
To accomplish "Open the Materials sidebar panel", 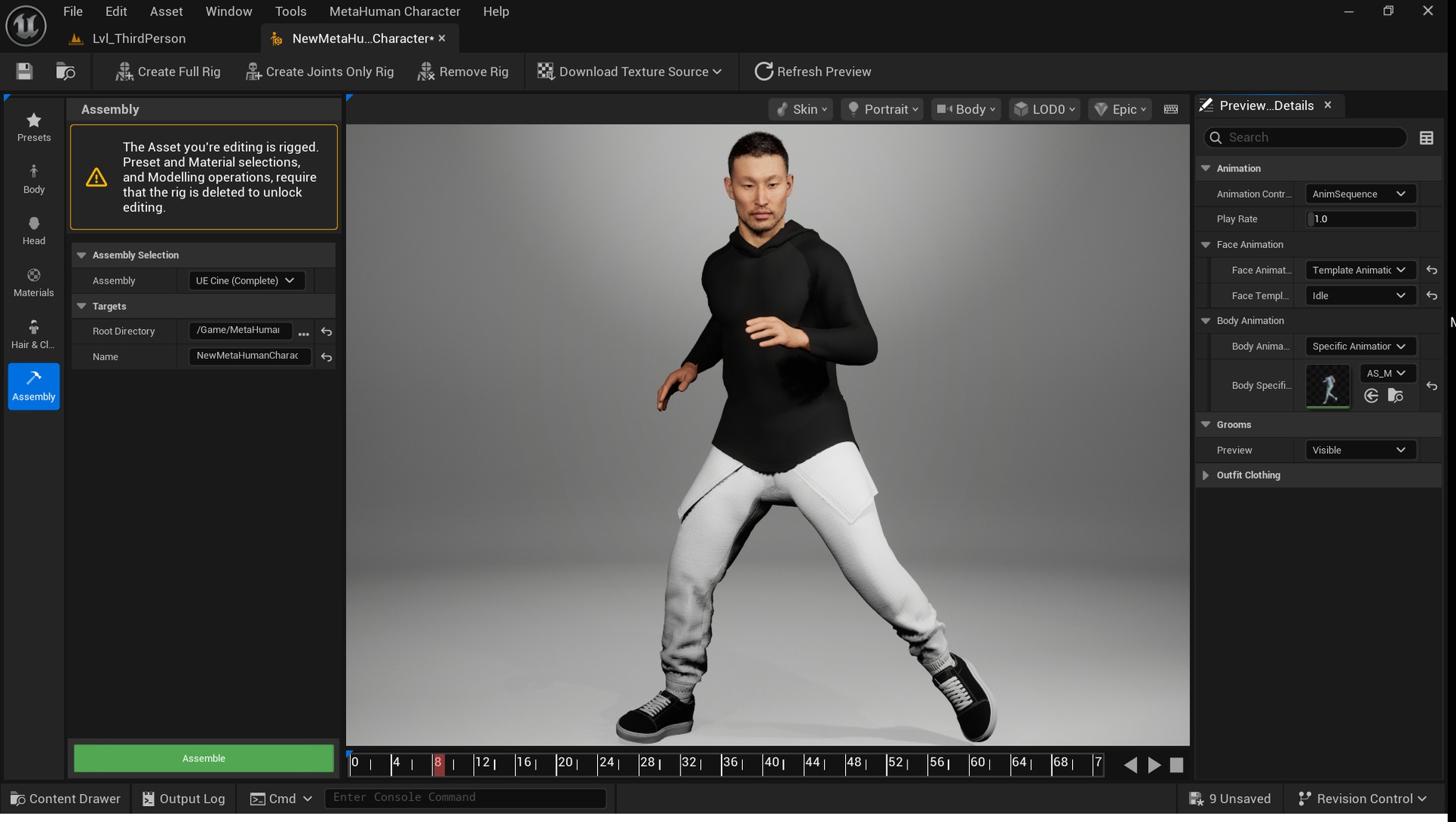I will 34,282.
